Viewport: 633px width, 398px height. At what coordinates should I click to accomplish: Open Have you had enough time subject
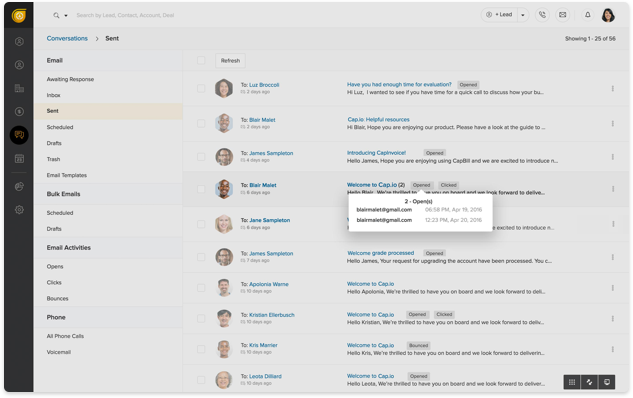tap(399, 84)
